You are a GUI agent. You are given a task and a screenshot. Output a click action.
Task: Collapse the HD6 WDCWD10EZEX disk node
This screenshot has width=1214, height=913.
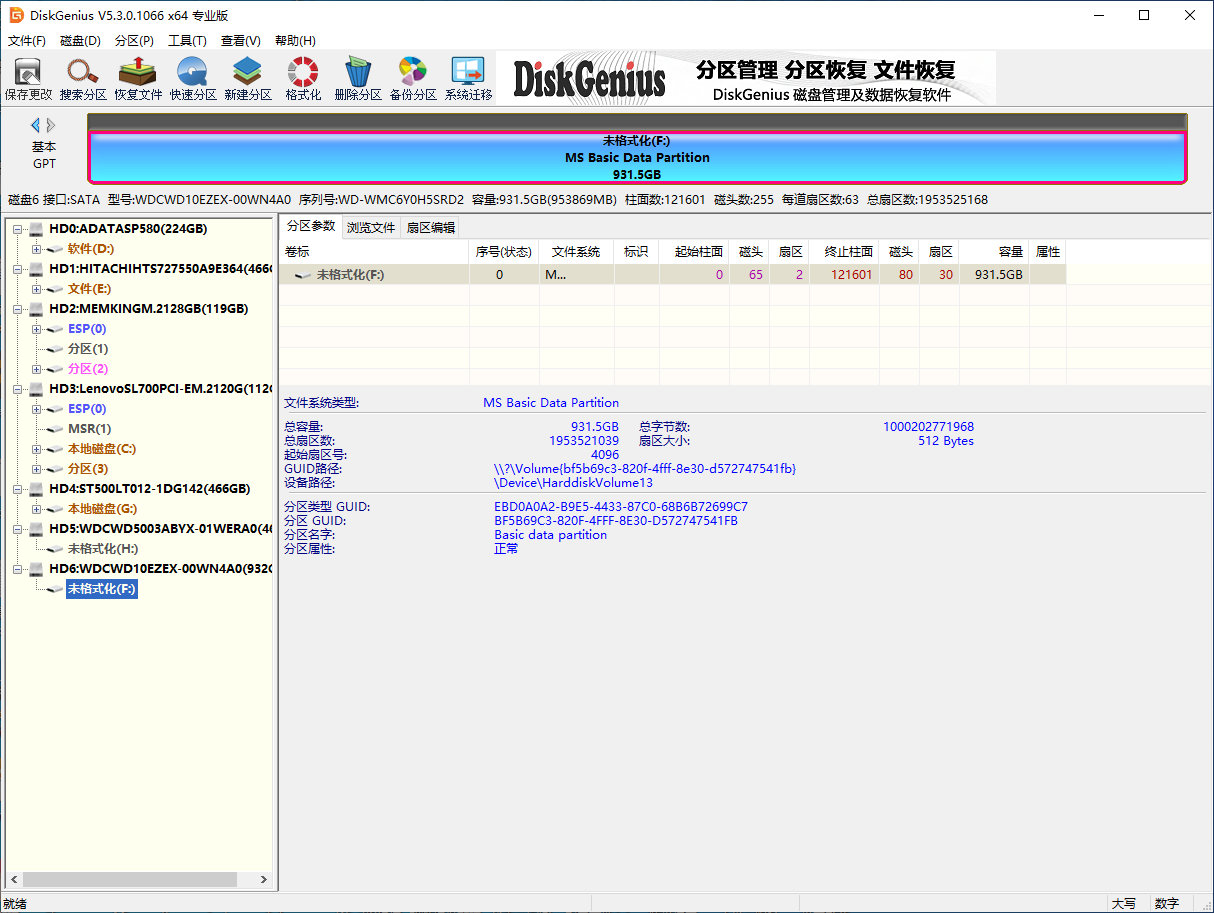point(18,569)
